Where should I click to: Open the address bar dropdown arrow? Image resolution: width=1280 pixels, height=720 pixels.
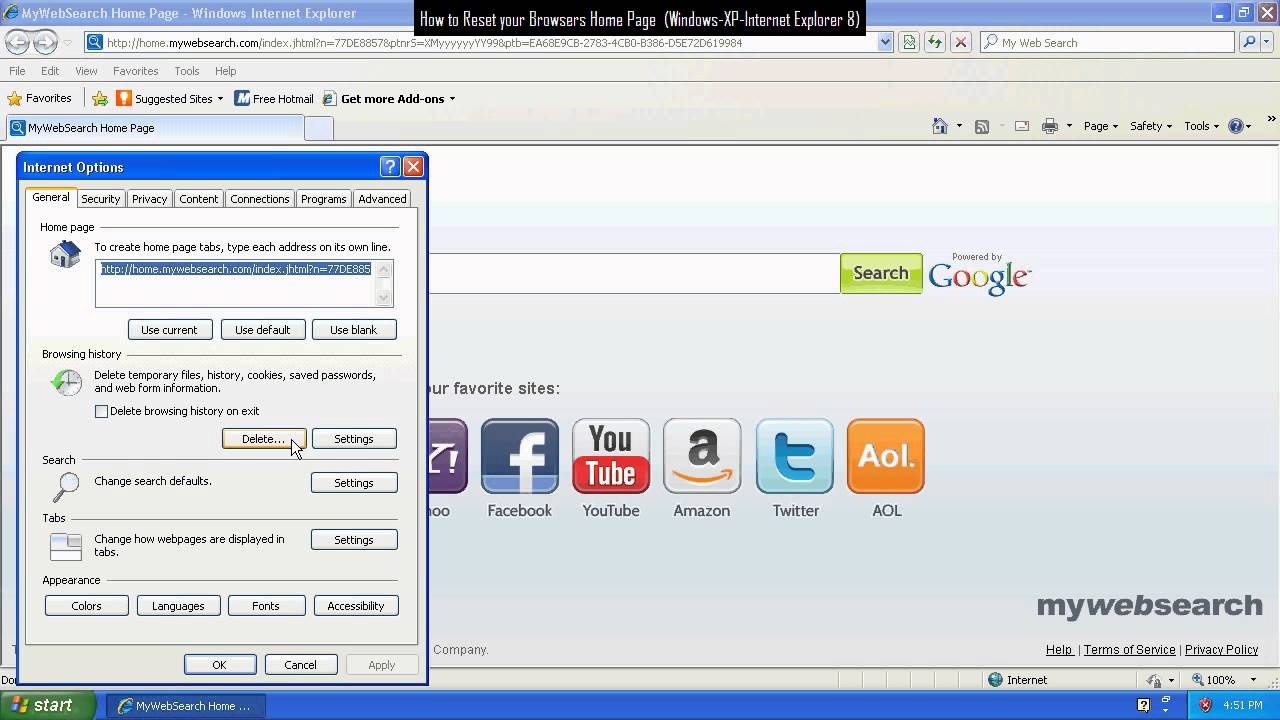pyautogui.click(x=885, y=42)
